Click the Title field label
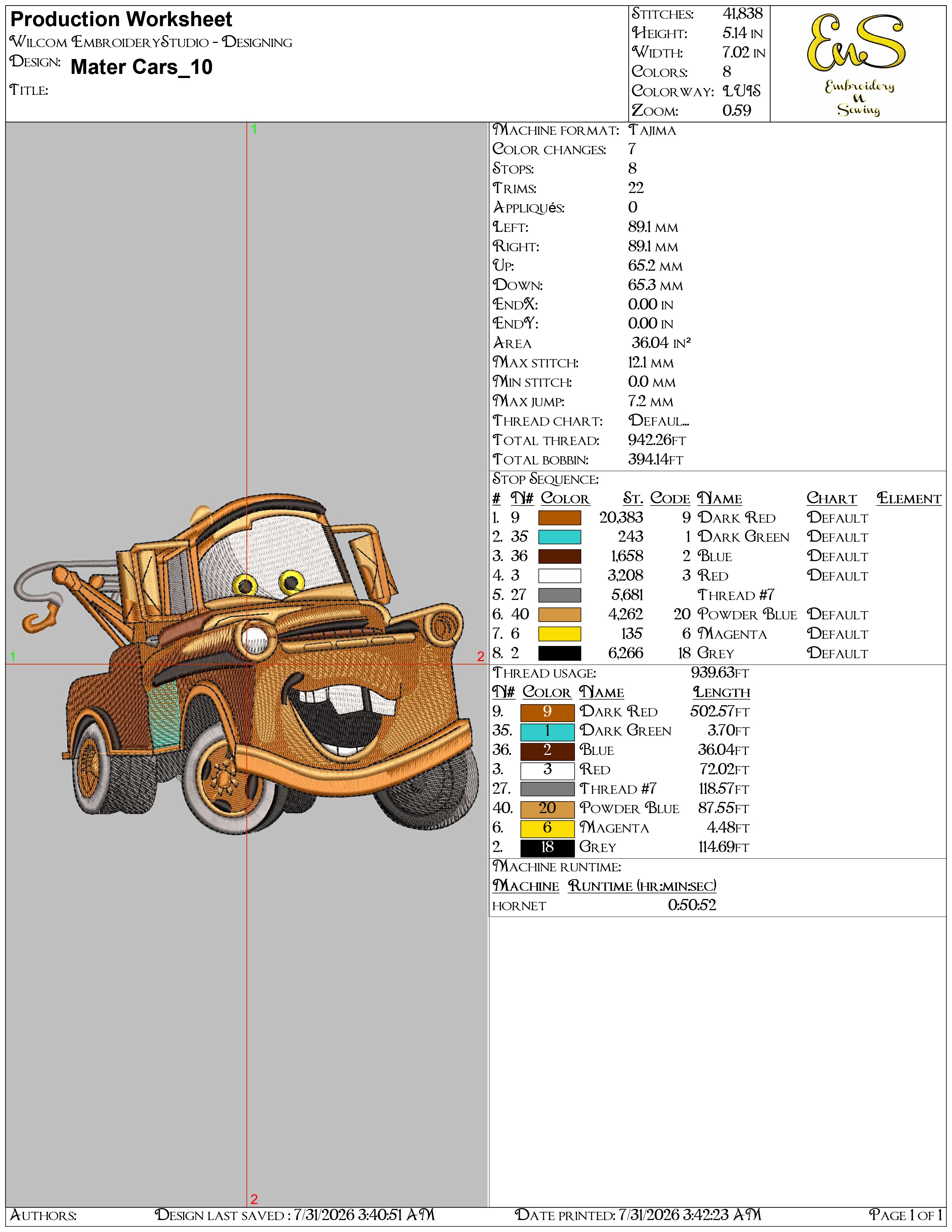The width and height of the screenshot is (952, 1232). click(29, 90)
